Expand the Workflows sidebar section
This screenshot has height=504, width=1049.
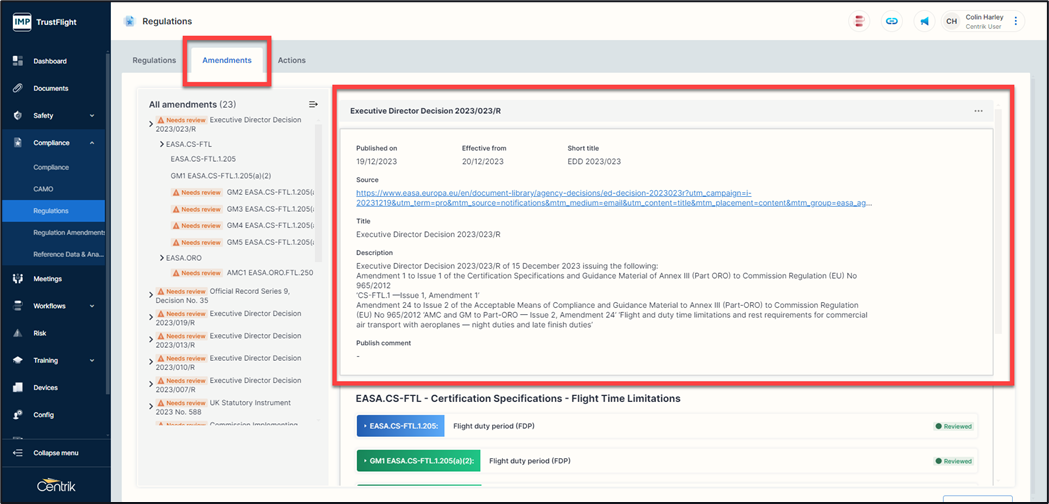coord(92,306)
